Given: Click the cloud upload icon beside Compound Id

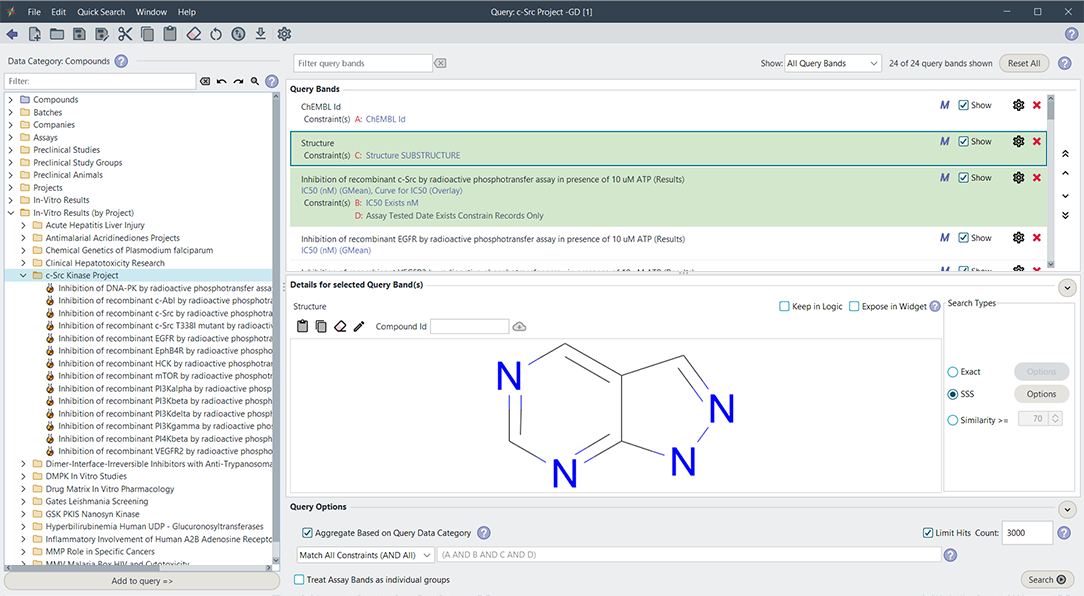Looking at the screenshot, I should pos(519,327).
